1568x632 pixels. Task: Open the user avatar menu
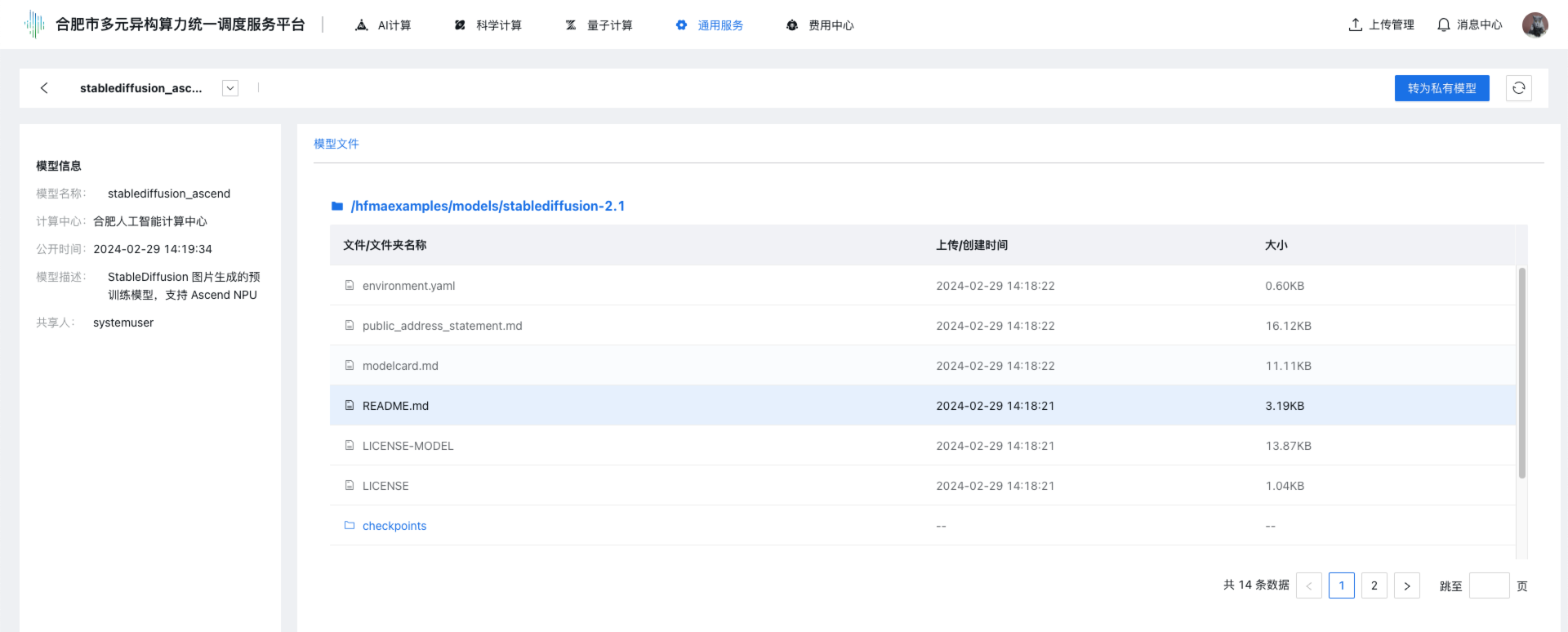point(1535,24)
